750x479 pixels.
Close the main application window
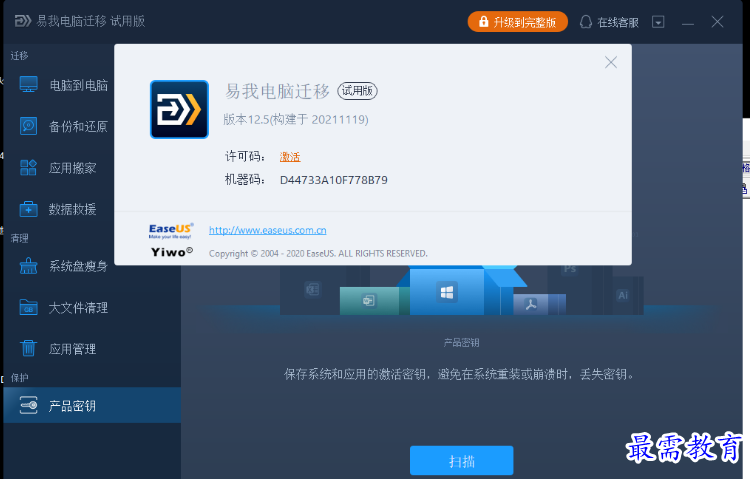coord(717,22)
